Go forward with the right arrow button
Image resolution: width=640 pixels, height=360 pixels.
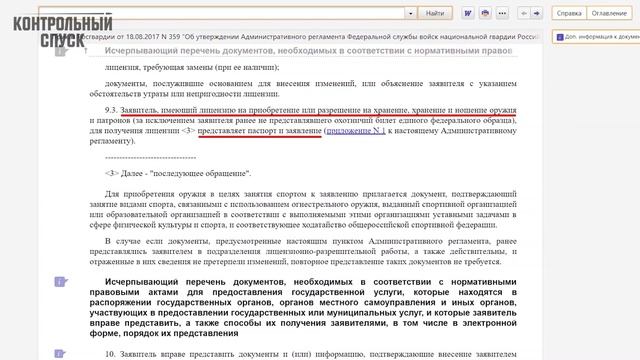pyautogui.click(x=537, y=13)
